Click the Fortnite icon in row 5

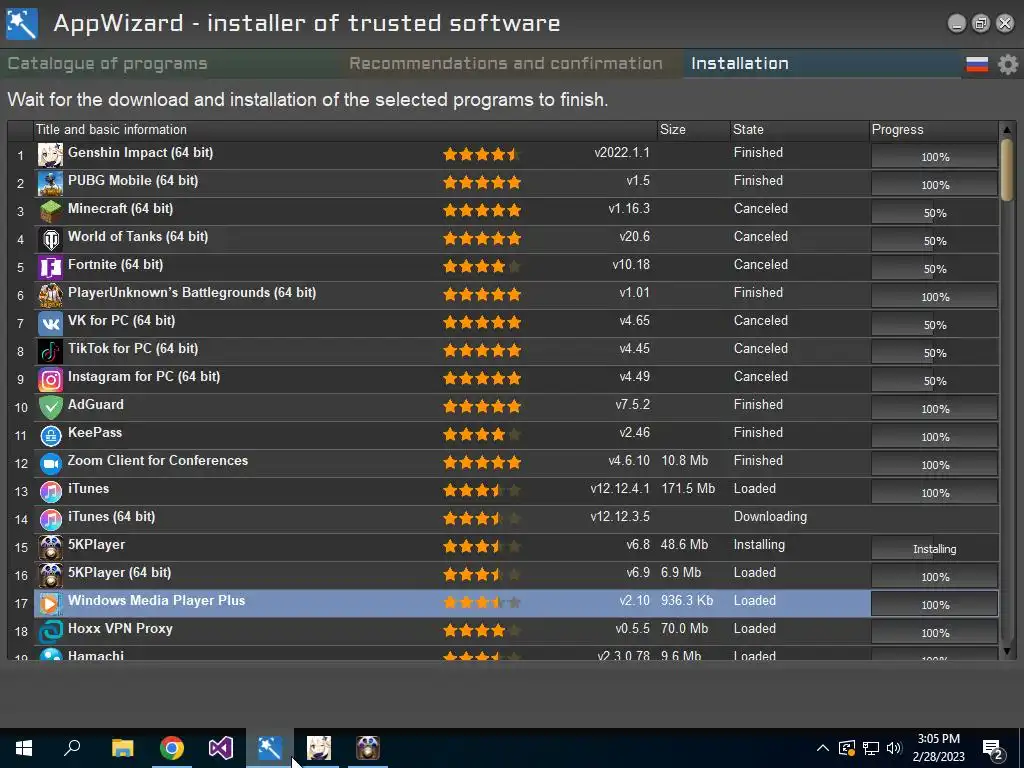click(50, 268)
